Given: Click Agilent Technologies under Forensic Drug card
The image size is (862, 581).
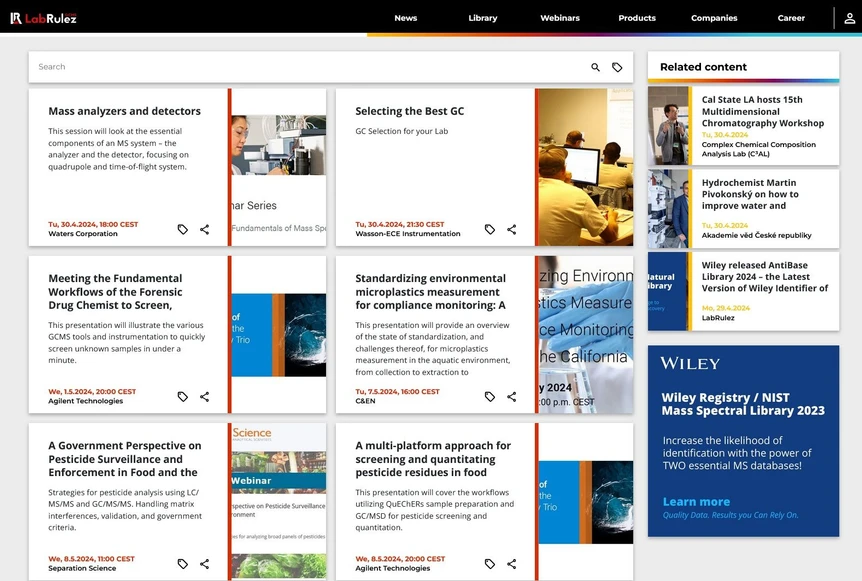Looking at the screenshot, I should pos(85,401).
